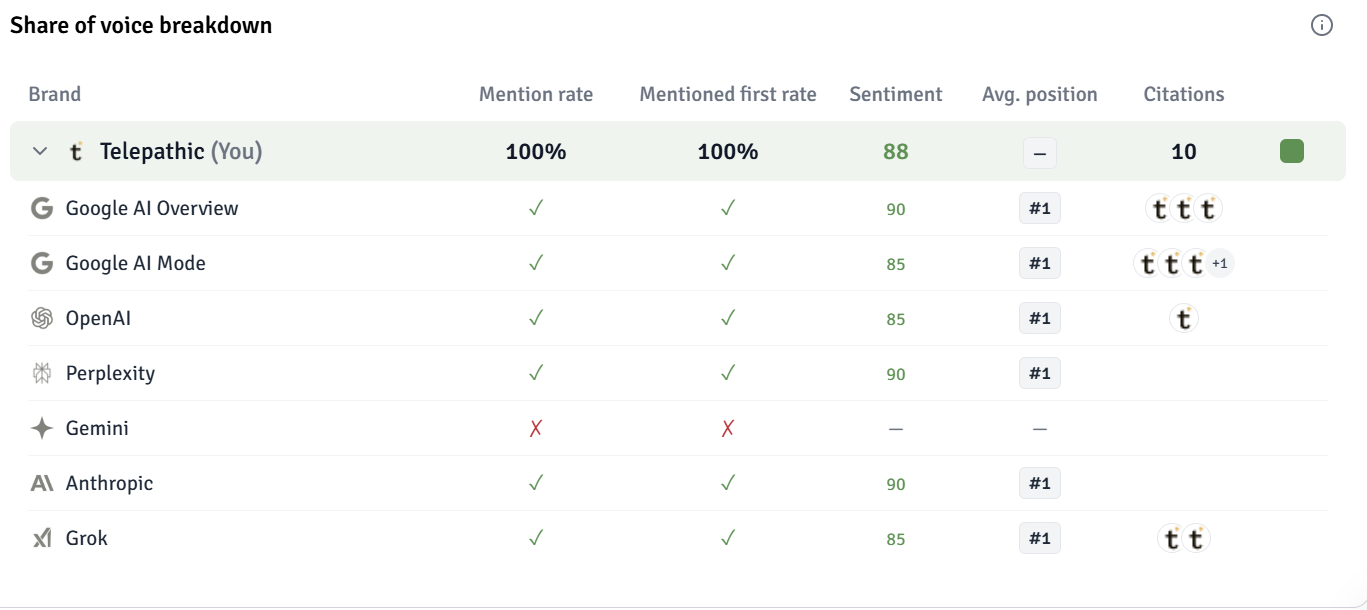The height and width of the screenshot is (610, 1367).
Task: Click the Avg. position column header
Action: [1039, 95]
